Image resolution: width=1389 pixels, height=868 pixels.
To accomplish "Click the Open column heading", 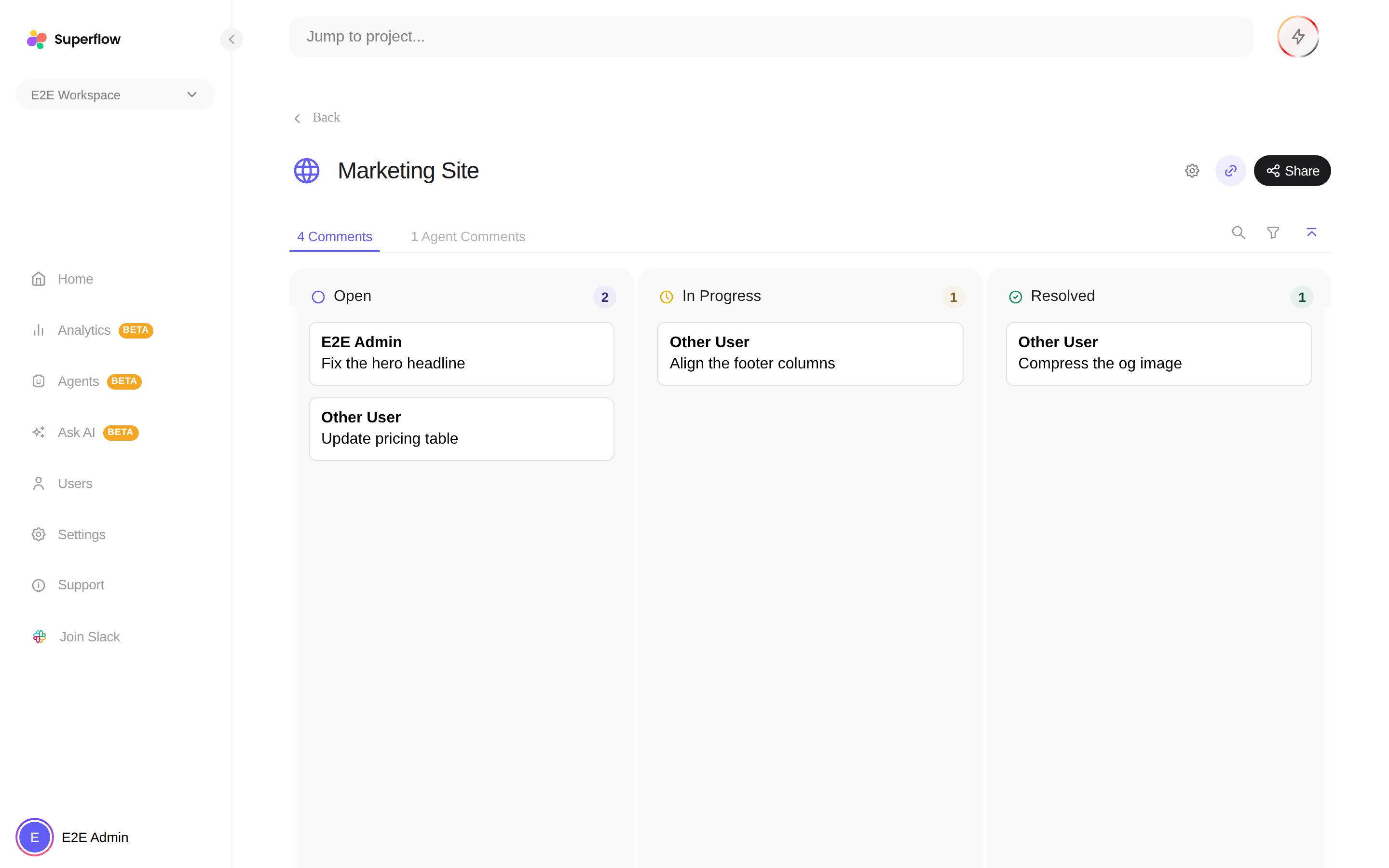I will pos(353,296).
